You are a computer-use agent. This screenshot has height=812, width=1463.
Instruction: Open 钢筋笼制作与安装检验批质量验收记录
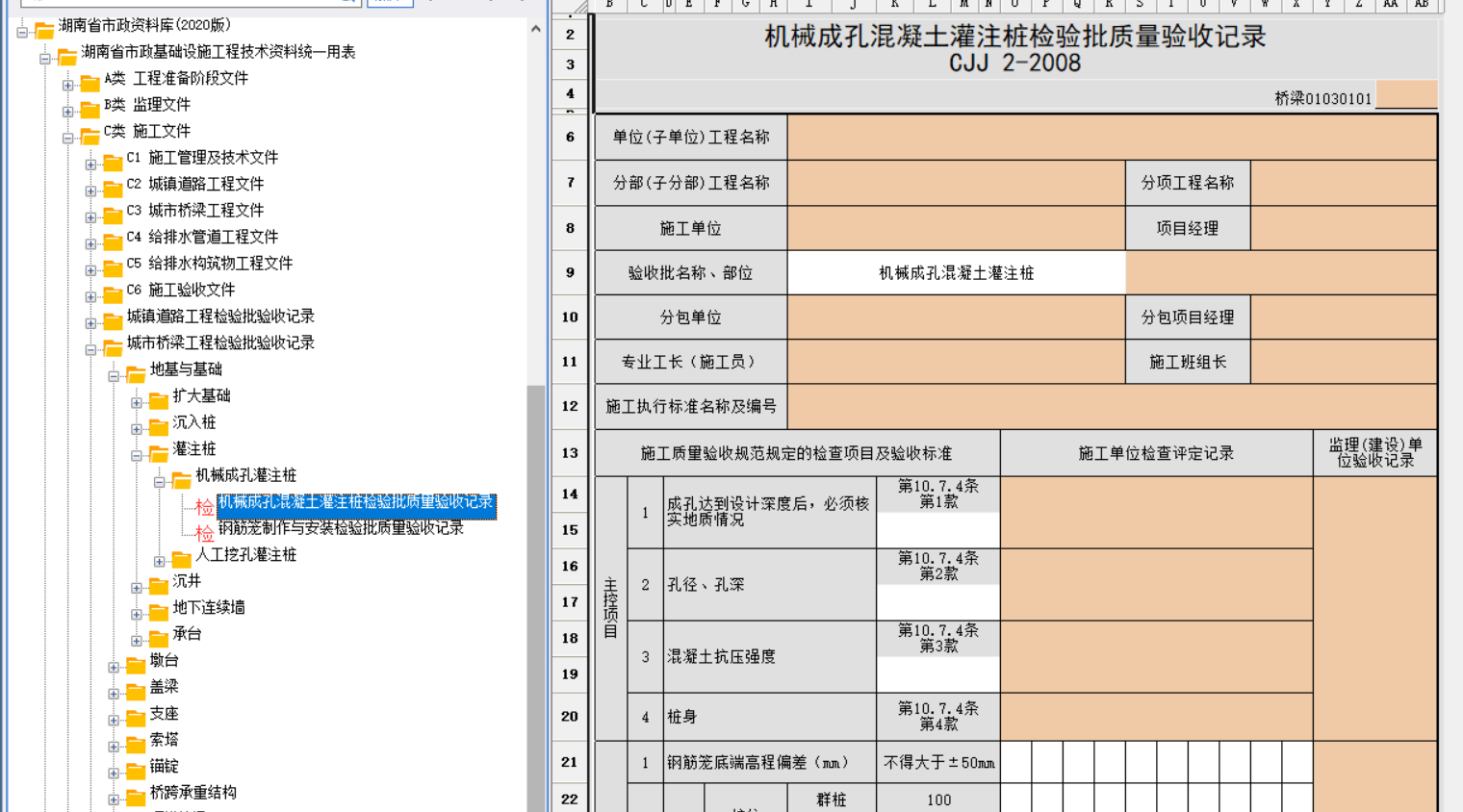[341, 528]
